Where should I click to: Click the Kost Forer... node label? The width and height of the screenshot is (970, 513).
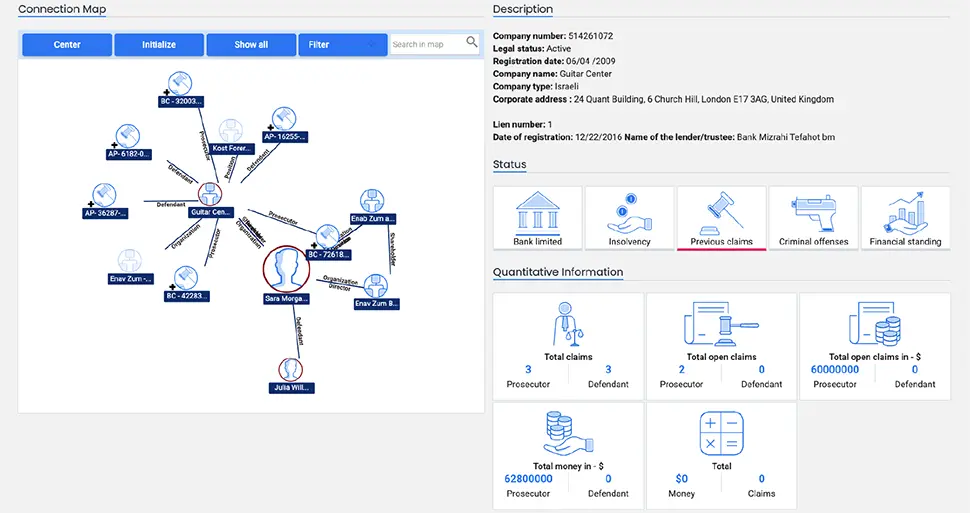tap(231, 149)
